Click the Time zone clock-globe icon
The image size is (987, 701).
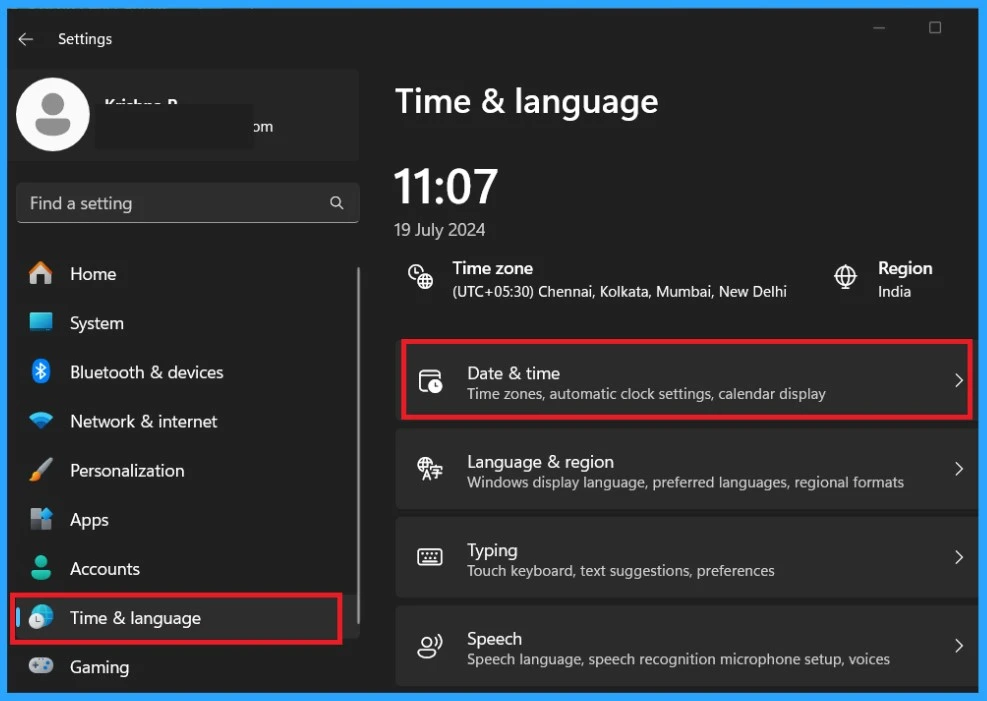[x=420, y=277]
